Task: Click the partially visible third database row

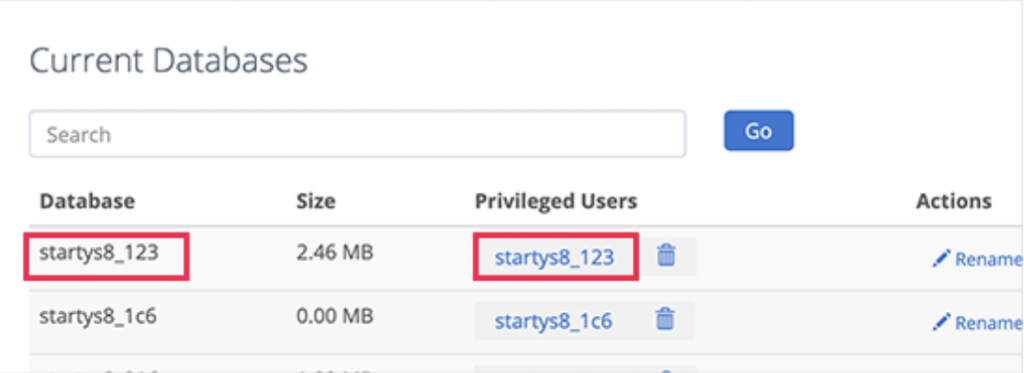Action: (526, 364)
